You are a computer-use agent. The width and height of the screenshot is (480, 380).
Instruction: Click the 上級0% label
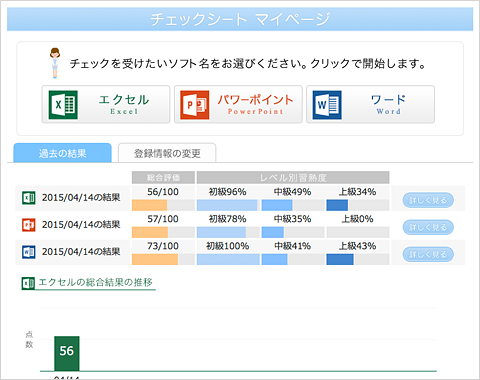(357, 219)
